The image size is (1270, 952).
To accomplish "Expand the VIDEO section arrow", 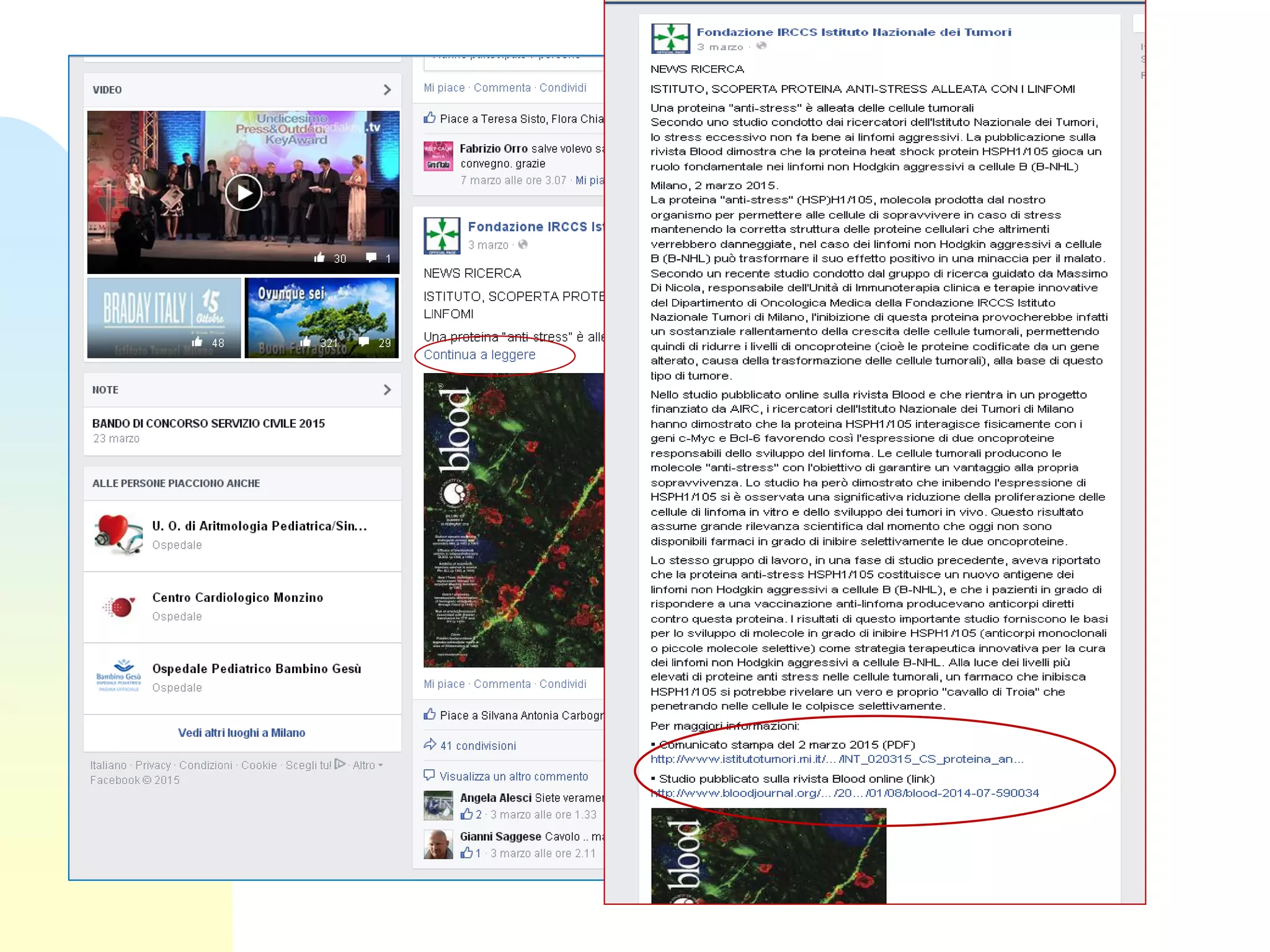I will click(x=387, y=90).
